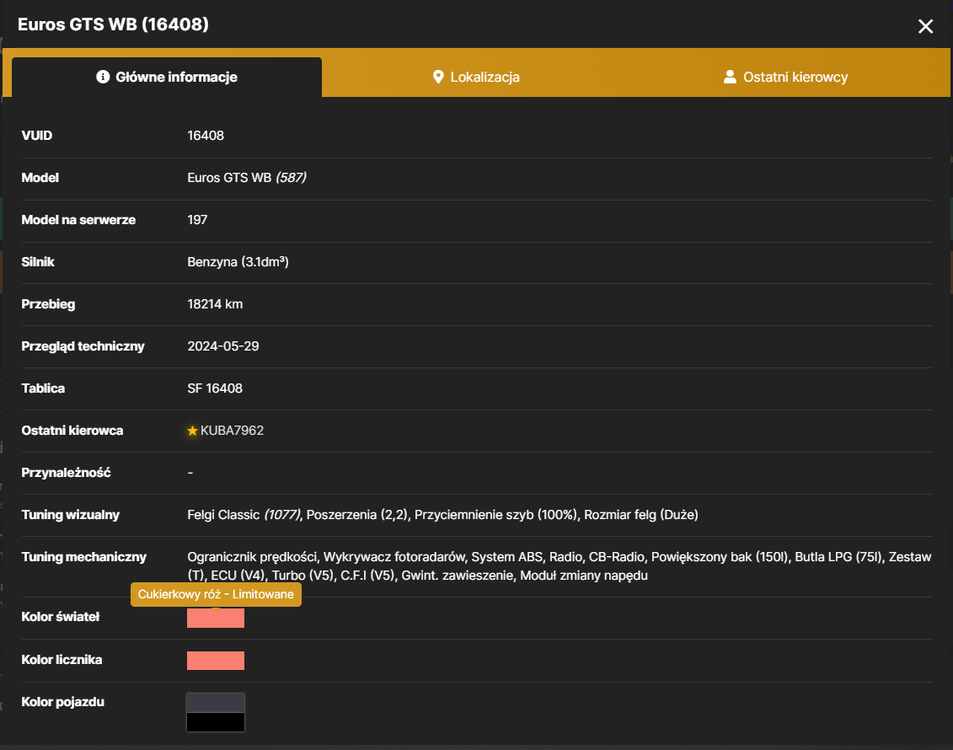Click the mileage value 18214 km

click(x=215, y=304)
